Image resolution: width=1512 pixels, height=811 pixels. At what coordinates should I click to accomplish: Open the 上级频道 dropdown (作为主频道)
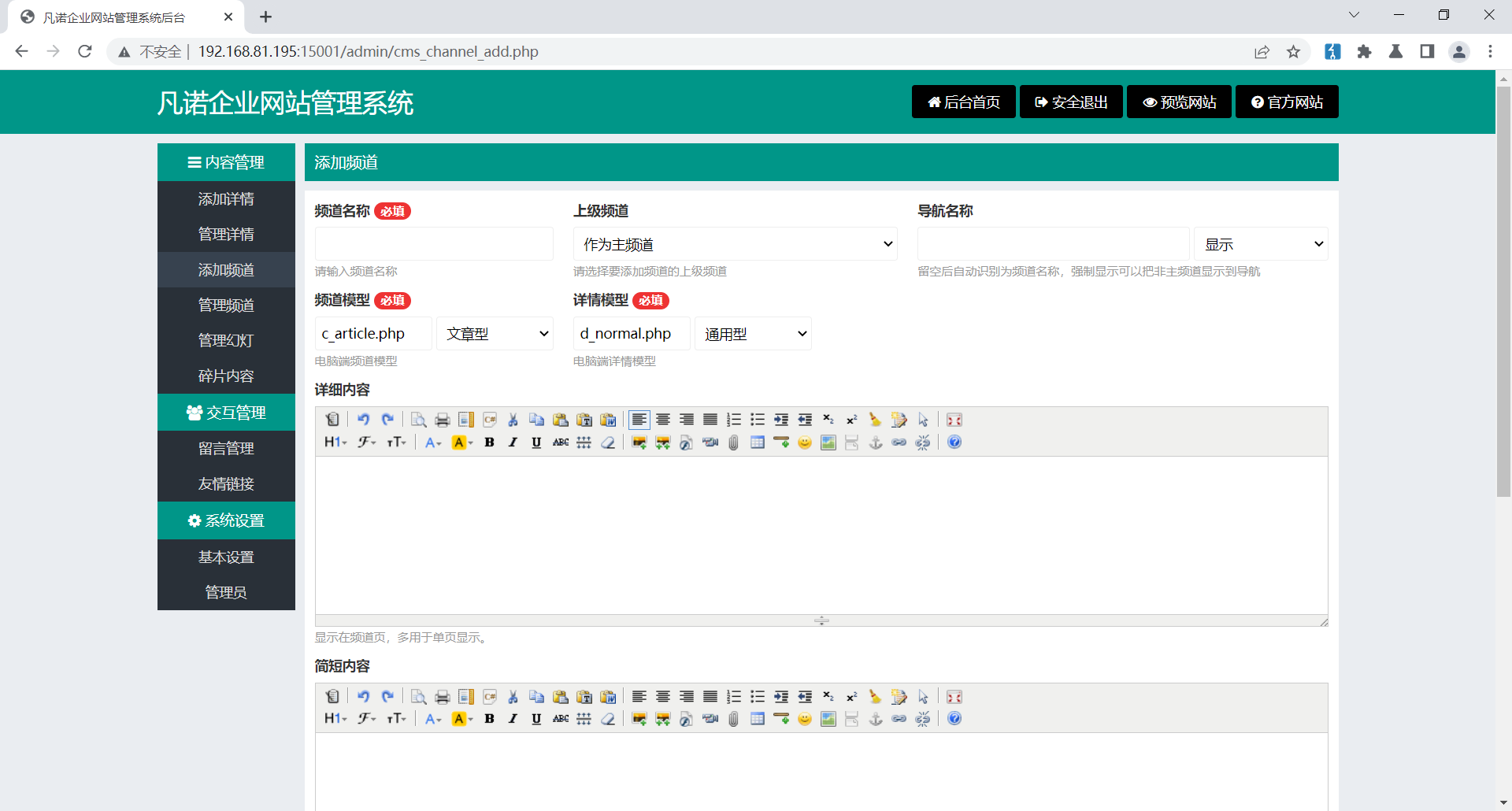tap(736, 244)
